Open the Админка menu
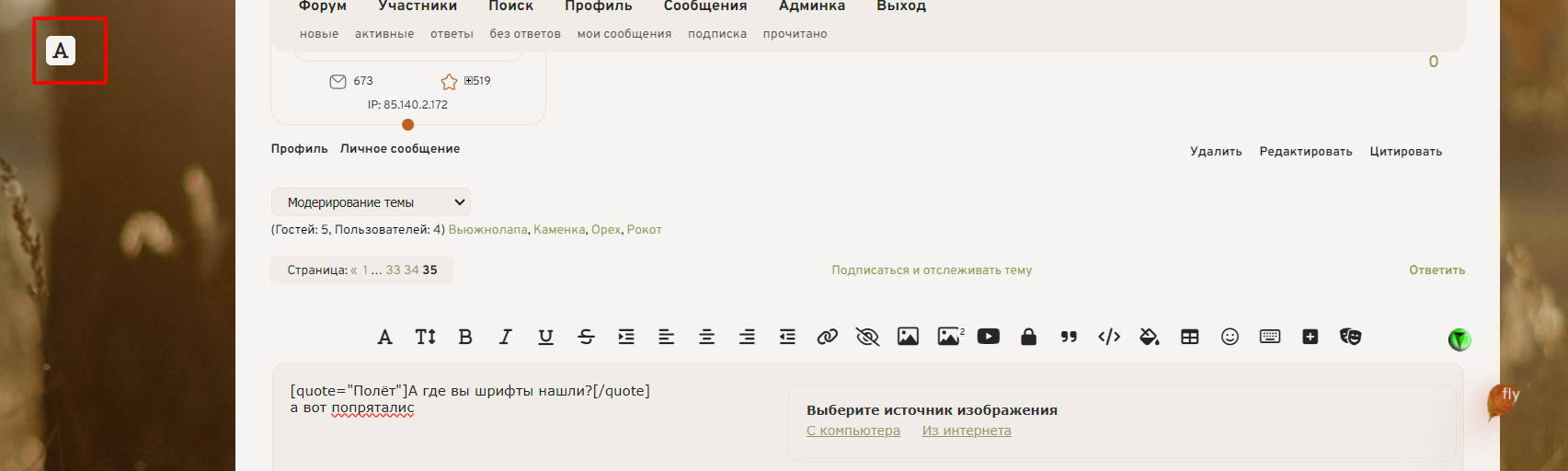Viewport: 1568px width, 471px height. tap(812, 6)
